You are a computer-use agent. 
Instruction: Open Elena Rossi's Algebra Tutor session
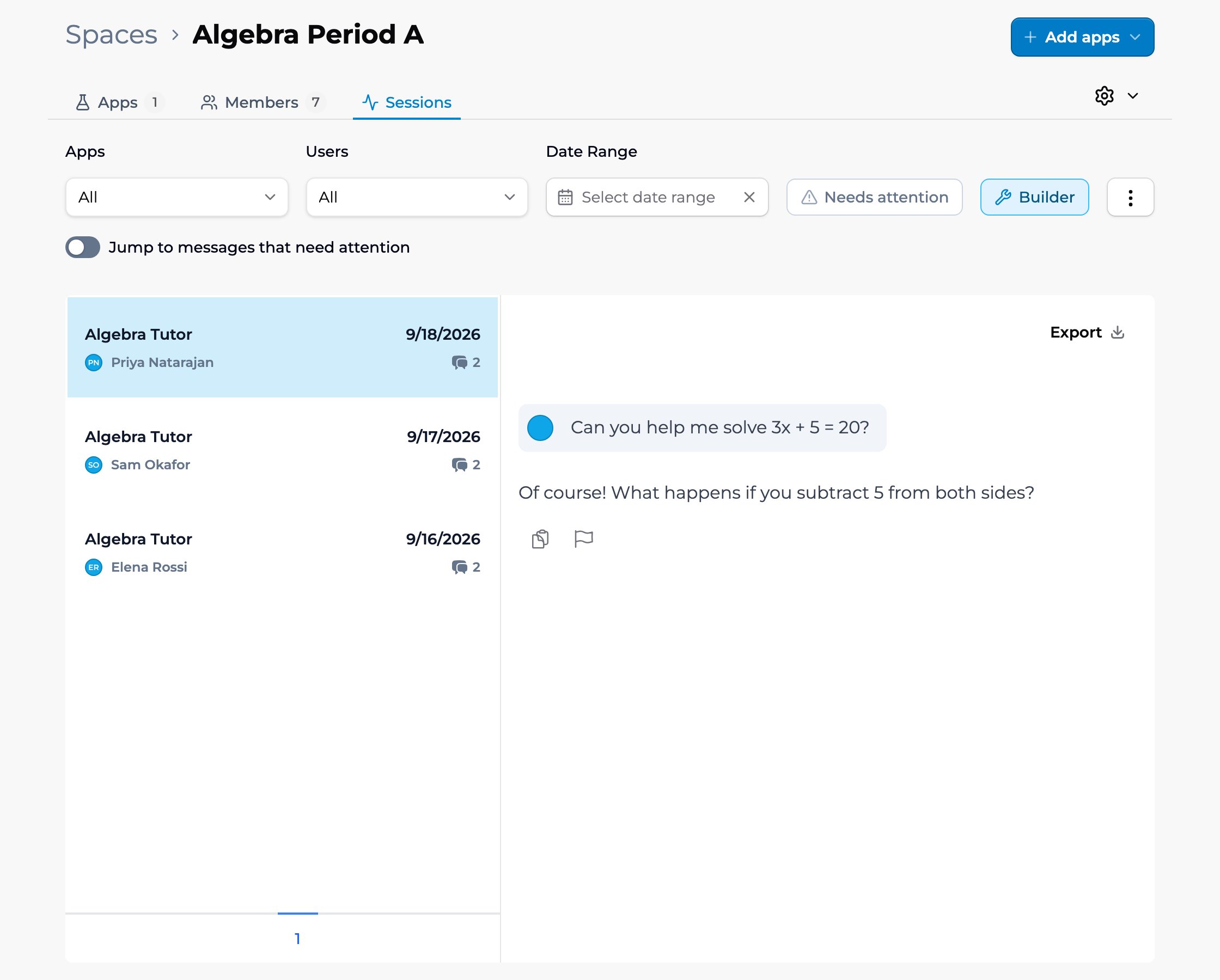(x=282, y=552)
